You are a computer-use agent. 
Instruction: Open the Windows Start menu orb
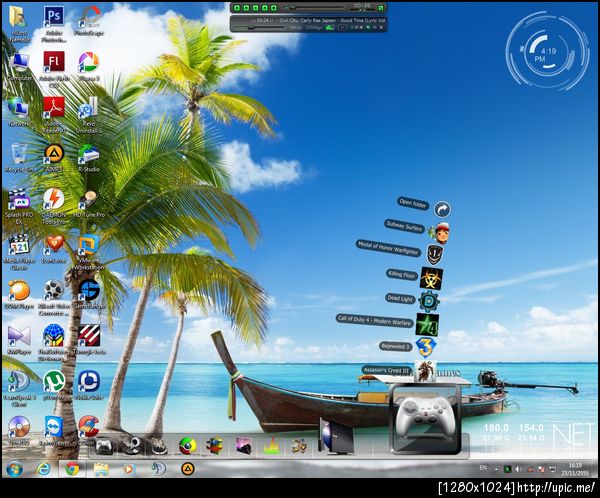coord(15,469)
